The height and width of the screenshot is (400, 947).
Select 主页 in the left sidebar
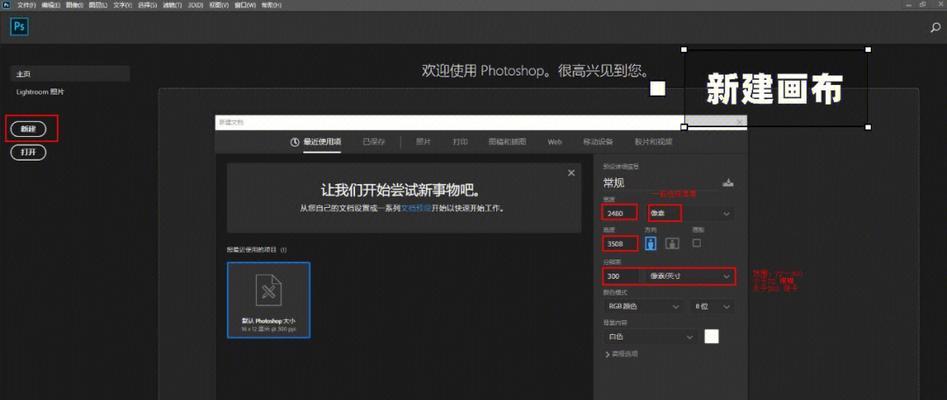[x=70, y=74]
